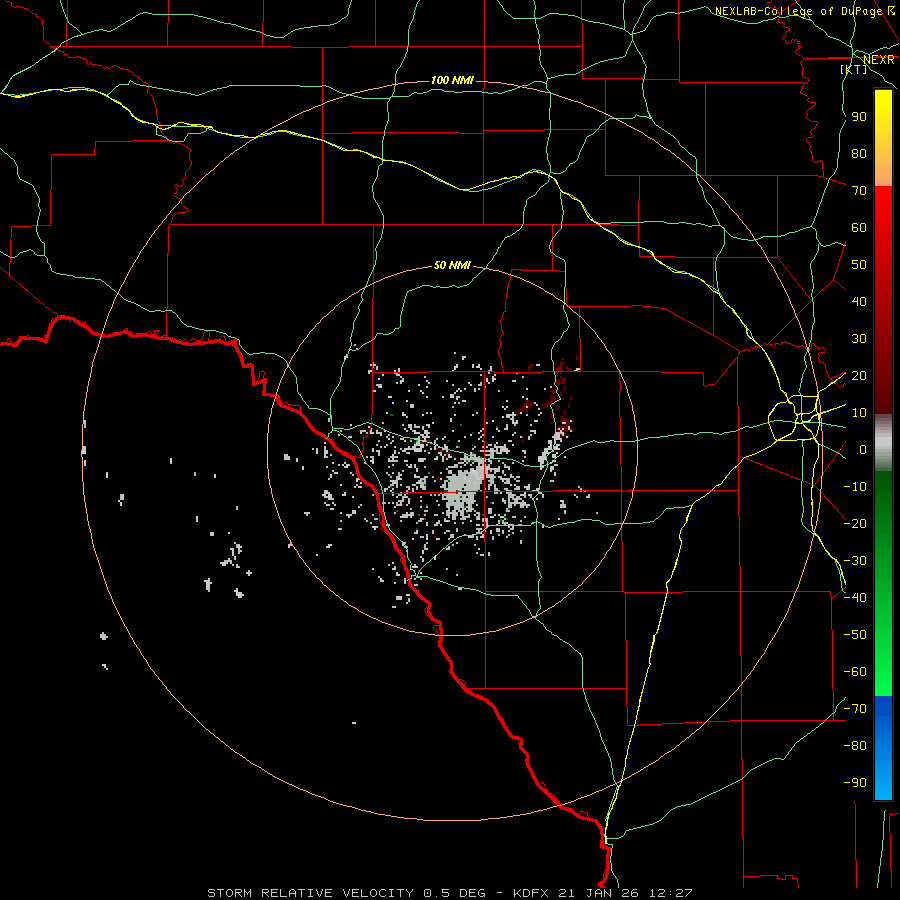Click the 50 value on the velocity scale
The width and height of the screenshot is (900, 900).
(x=859, y=265)
